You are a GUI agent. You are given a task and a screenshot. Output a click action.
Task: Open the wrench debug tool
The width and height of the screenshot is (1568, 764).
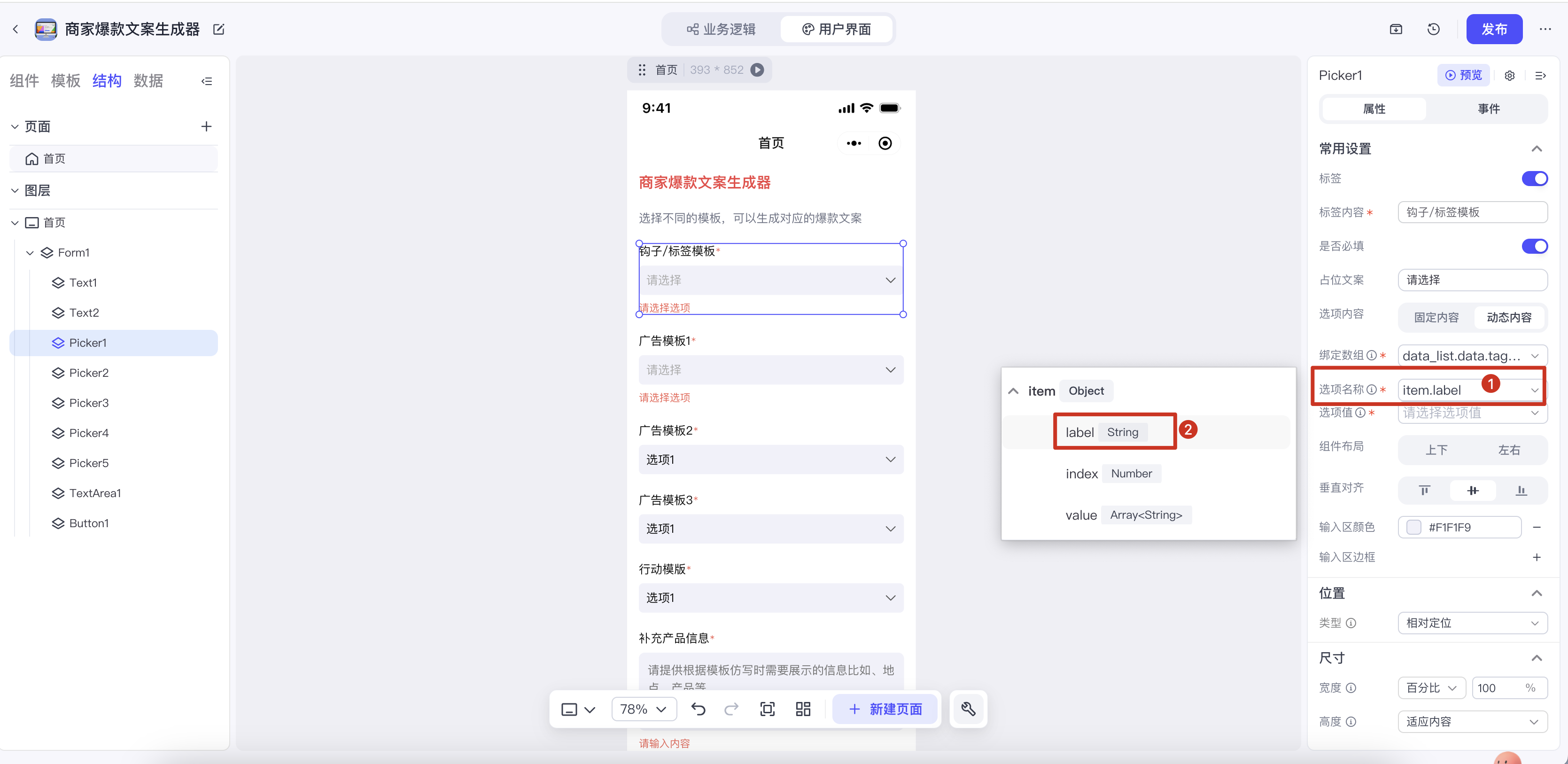(968, 709)
